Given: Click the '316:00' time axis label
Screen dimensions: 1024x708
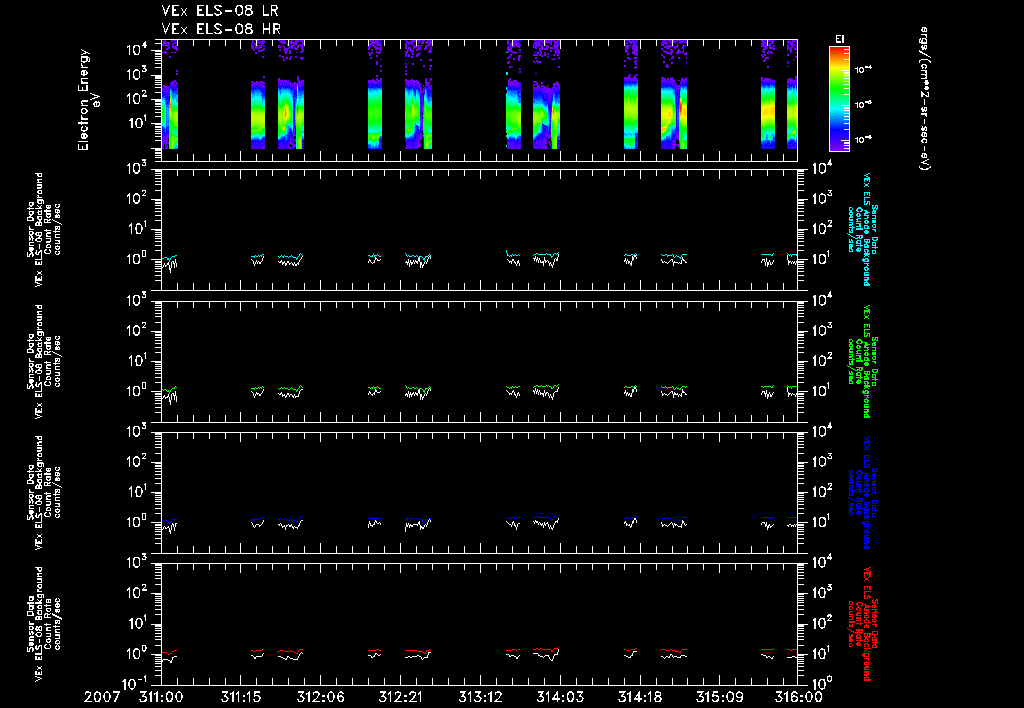Looking at the screenshot, I should (x=799, y=697).
